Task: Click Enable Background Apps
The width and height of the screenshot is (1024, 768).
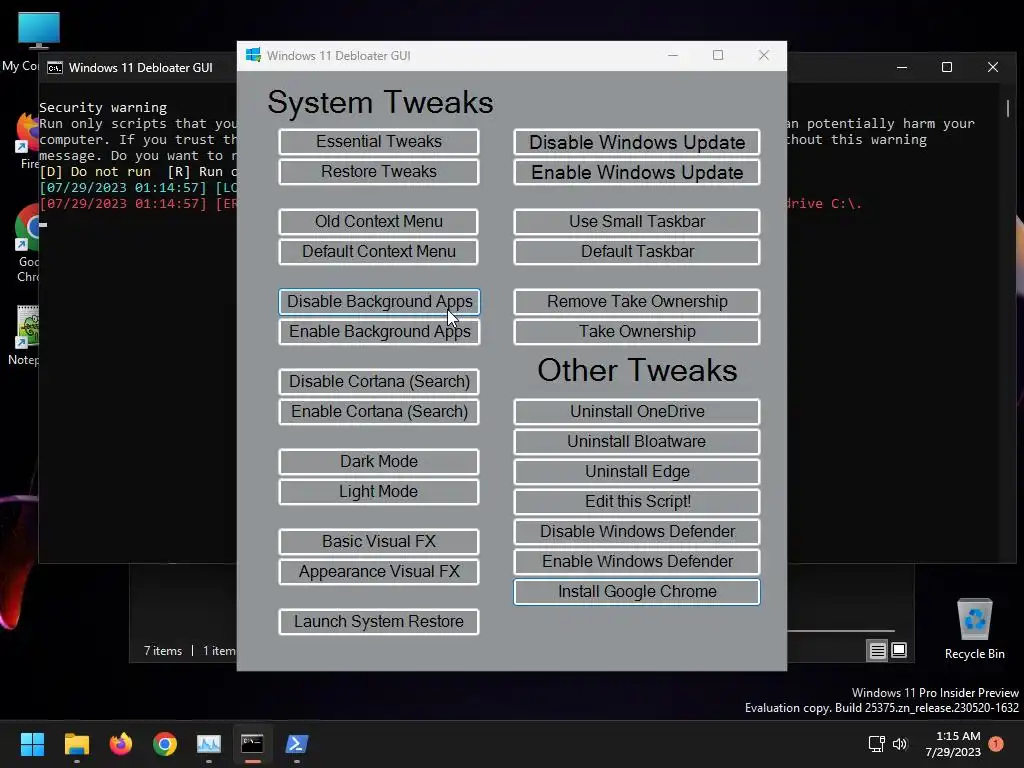Action: pyautogui.click(x=379, y=332)
